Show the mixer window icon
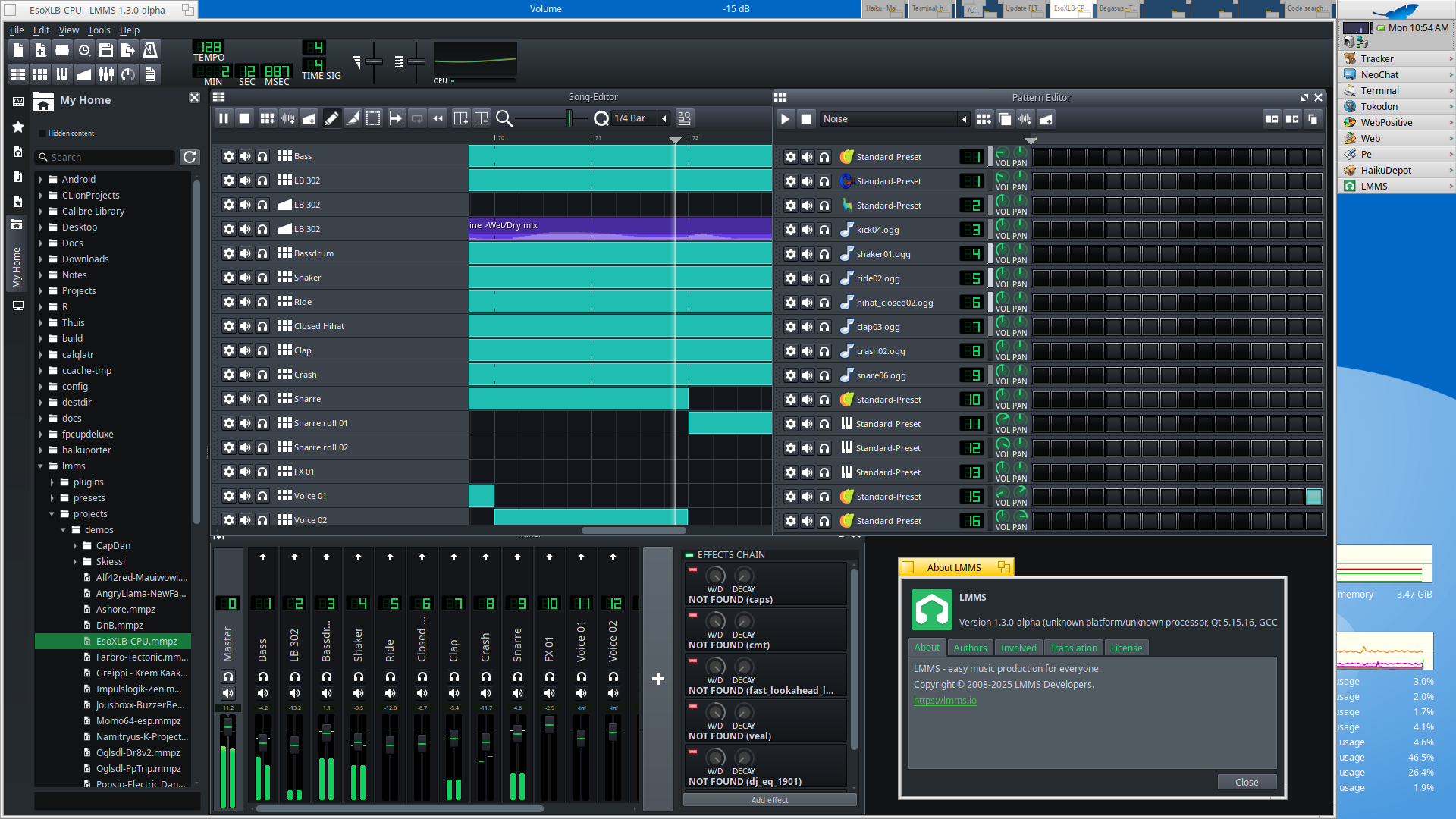Viewport: 1456px width, 819px height. tap(106, 74)
